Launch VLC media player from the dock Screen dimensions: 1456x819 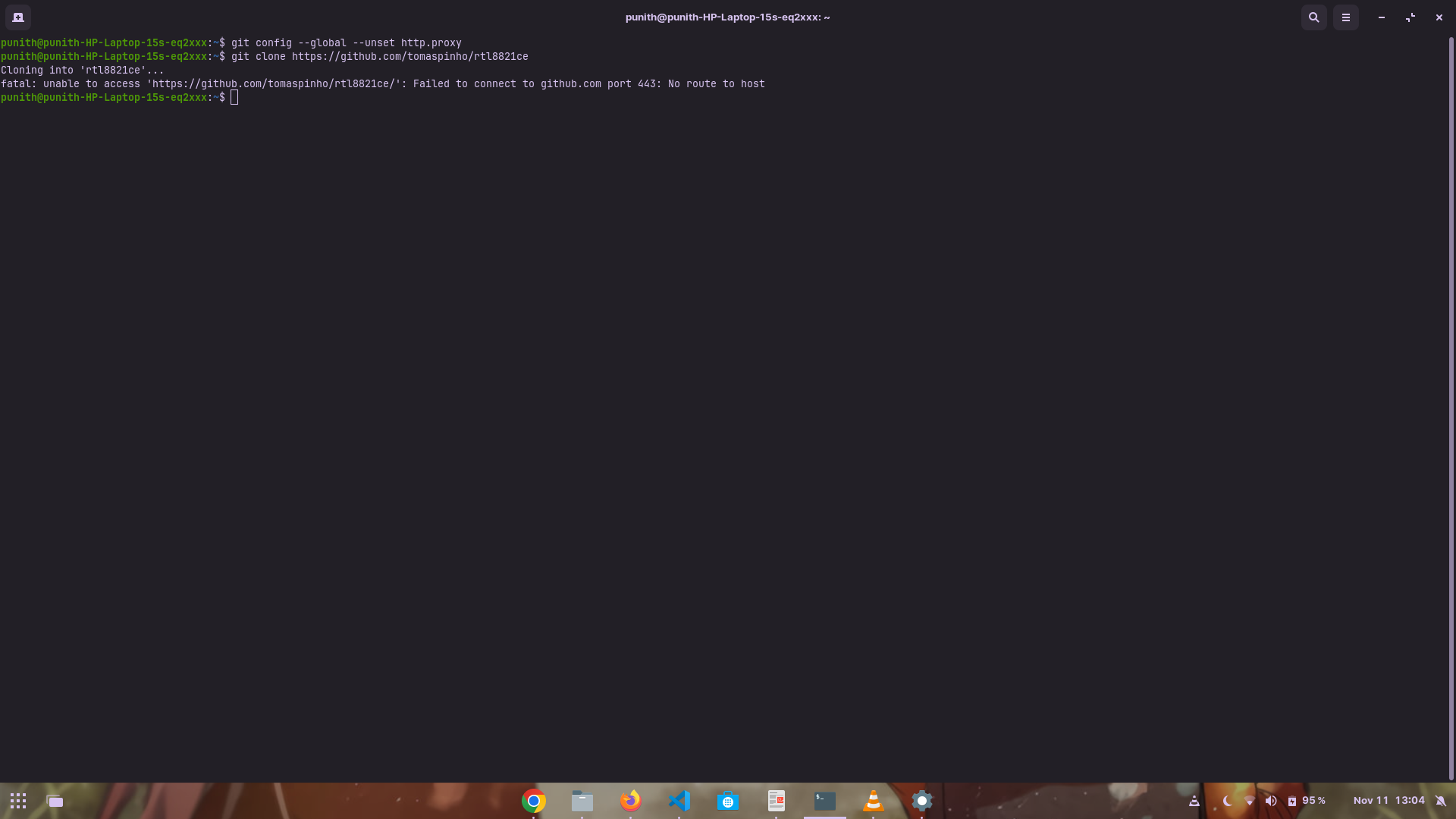pos(874,801)
